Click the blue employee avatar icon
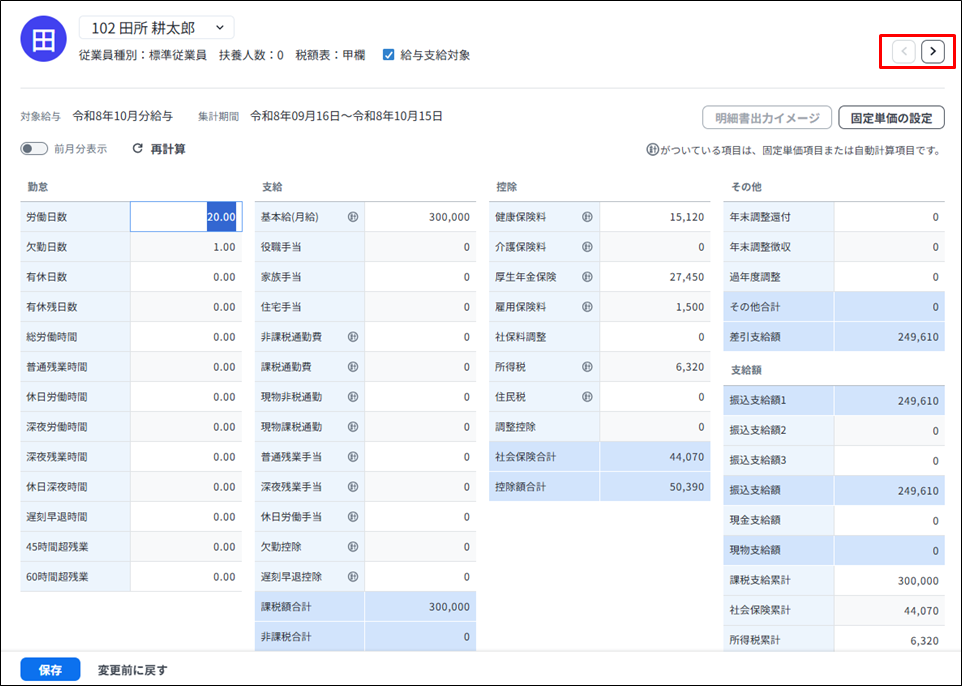This screenshot has height=686, width=962. click(44, 39)
